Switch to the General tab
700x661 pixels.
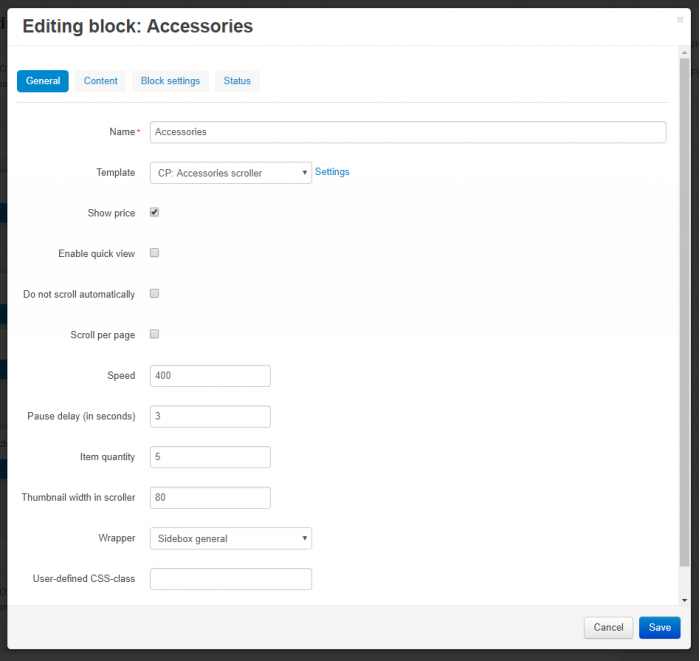[x=43, y=81]
